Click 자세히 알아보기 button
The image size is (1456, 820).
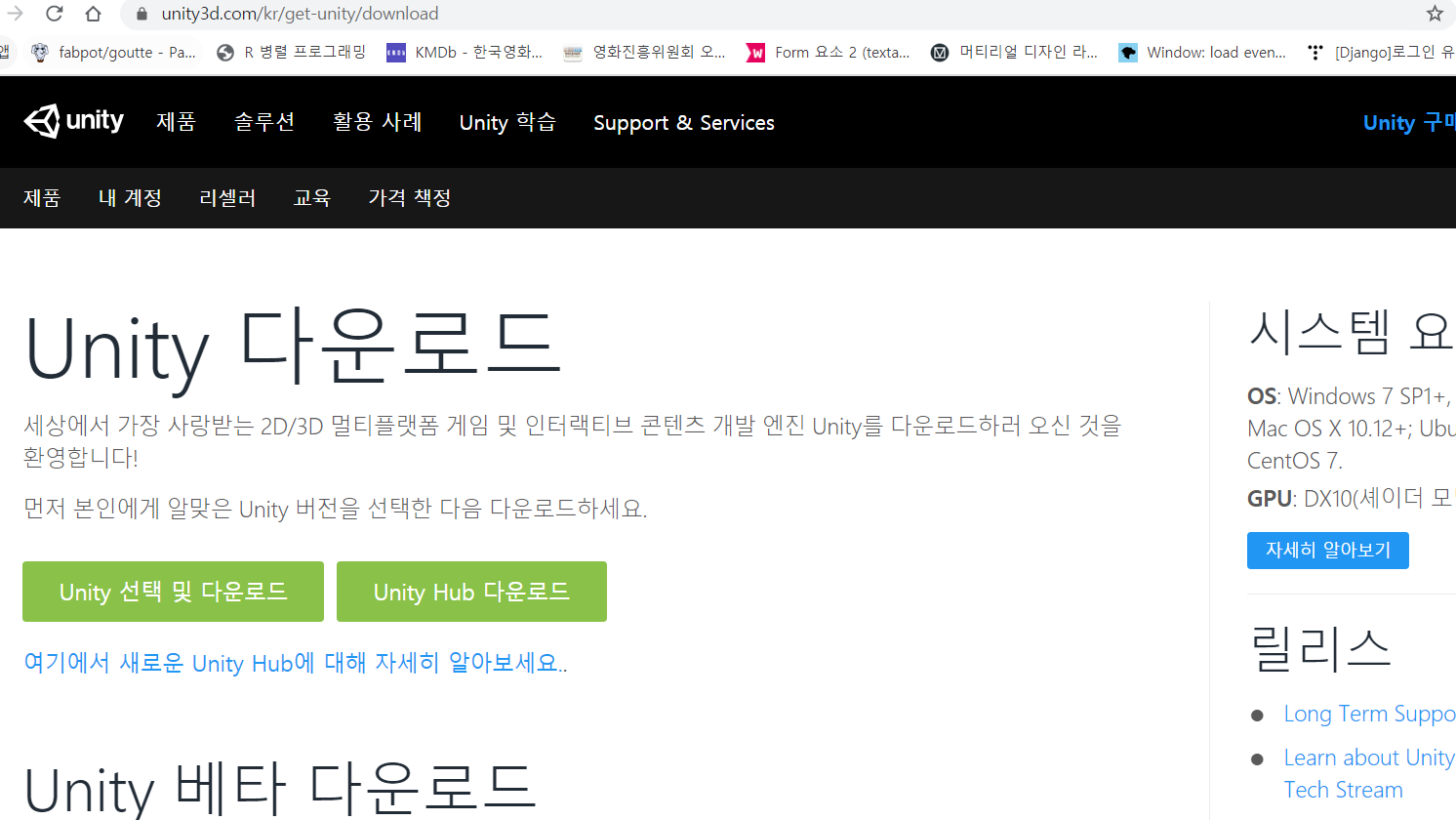pyautogui.click(x=1328, y=551)
